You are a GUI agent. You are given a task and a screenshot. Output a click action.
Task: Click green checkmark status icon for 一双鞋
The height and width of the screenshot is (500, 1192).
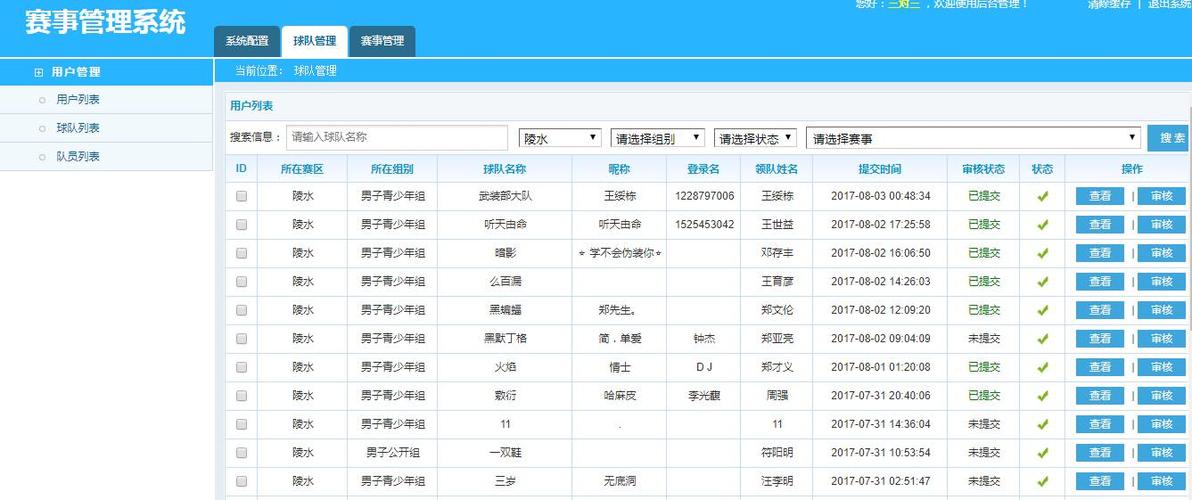tap(1042, 453)
